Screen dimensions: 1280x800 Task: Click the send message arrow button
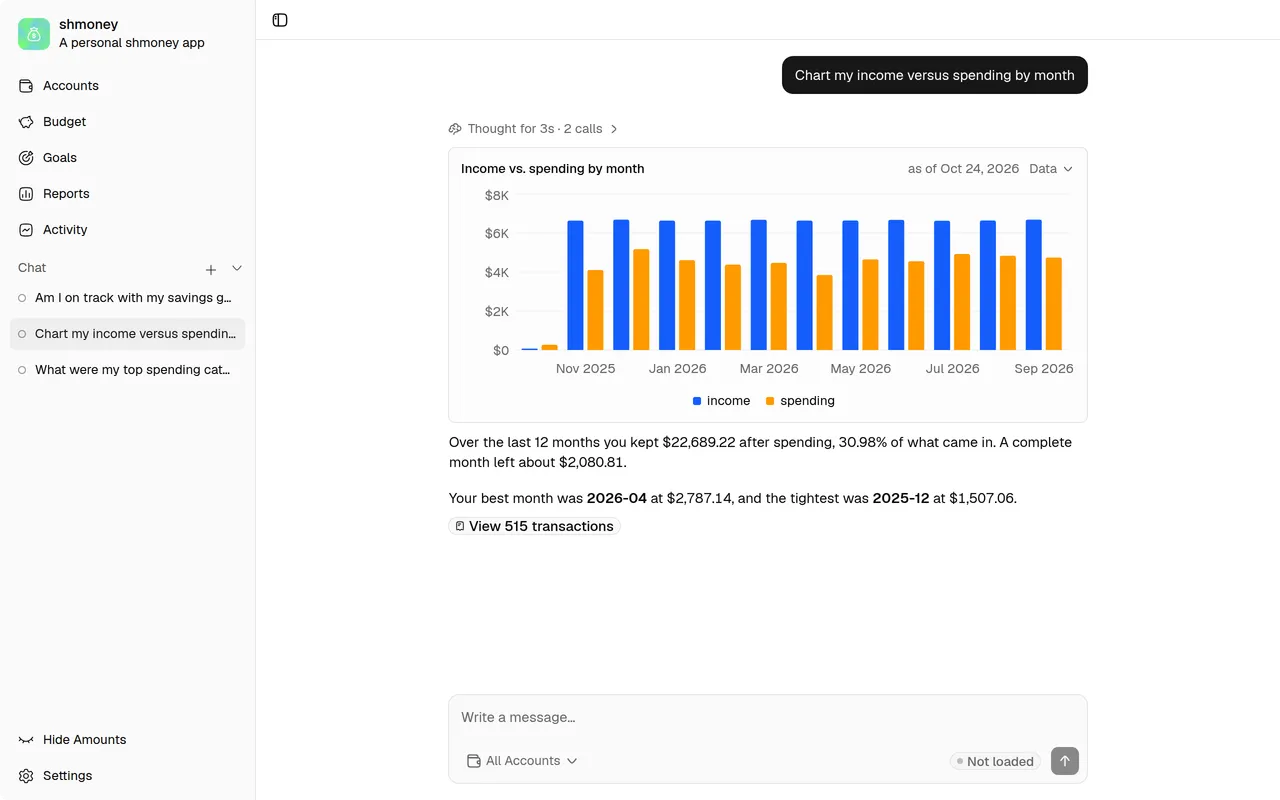pyautogui.click(x=1065, y=761)
